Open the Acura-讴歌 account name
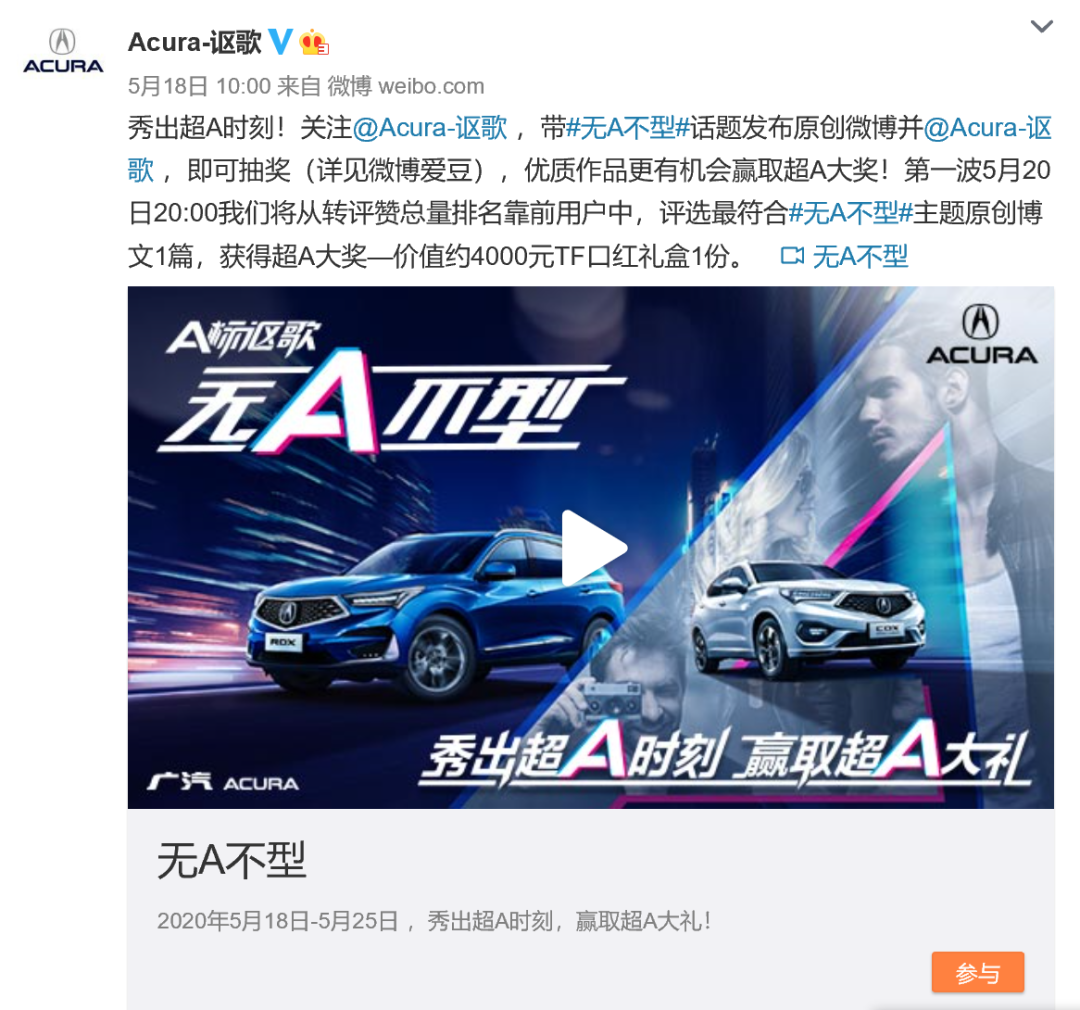 click(195, 42)
